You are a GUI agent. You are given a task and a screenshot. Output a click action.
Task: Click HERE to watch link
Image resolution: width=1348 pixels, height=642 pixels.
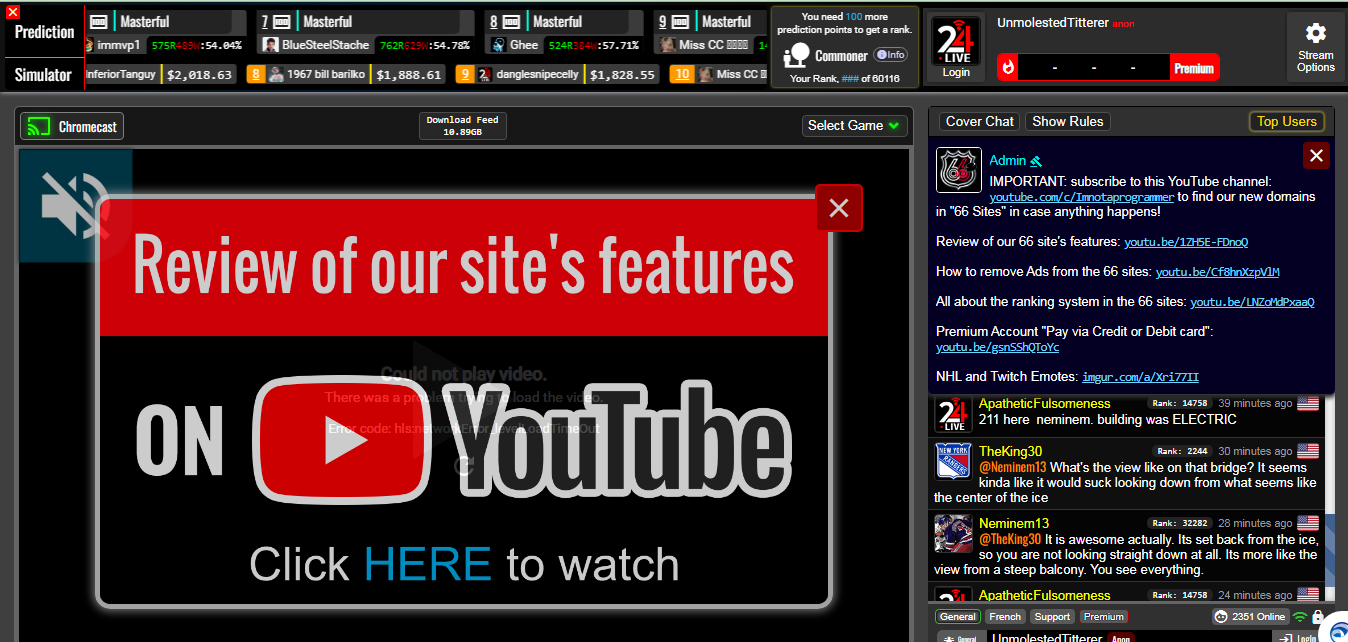click(x=428, y=564)
